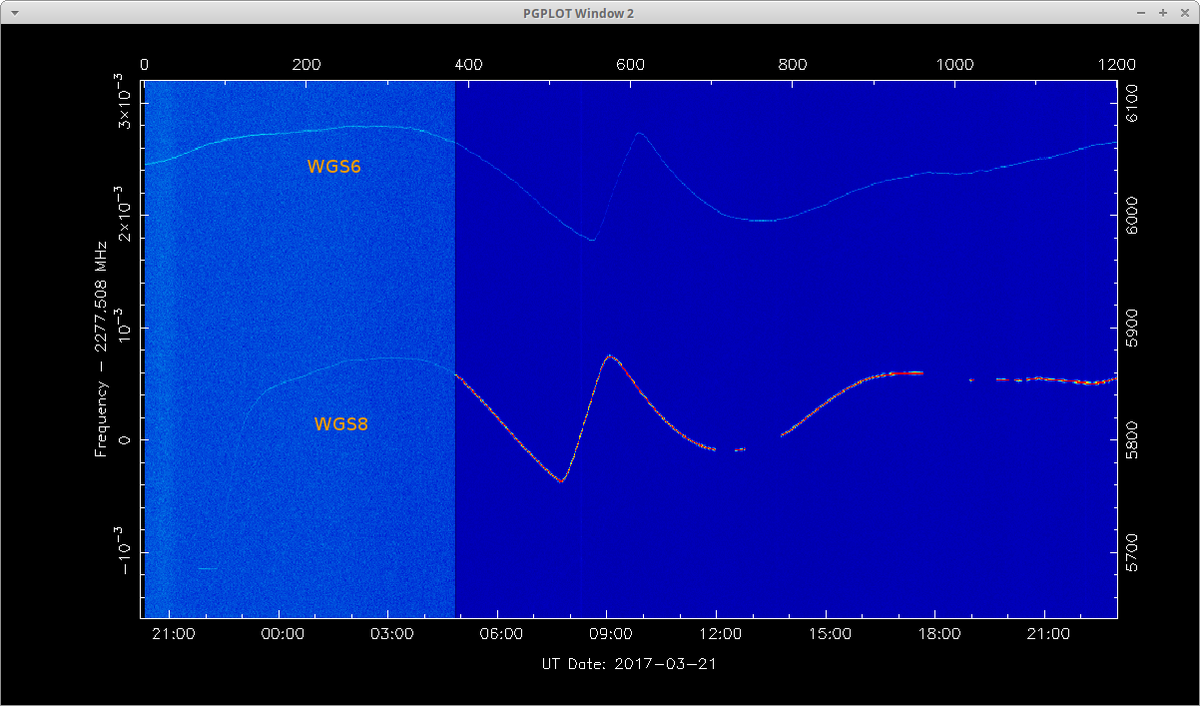Click top axis value 0
Screen dimensions: 1200x706
coord(144,64)
